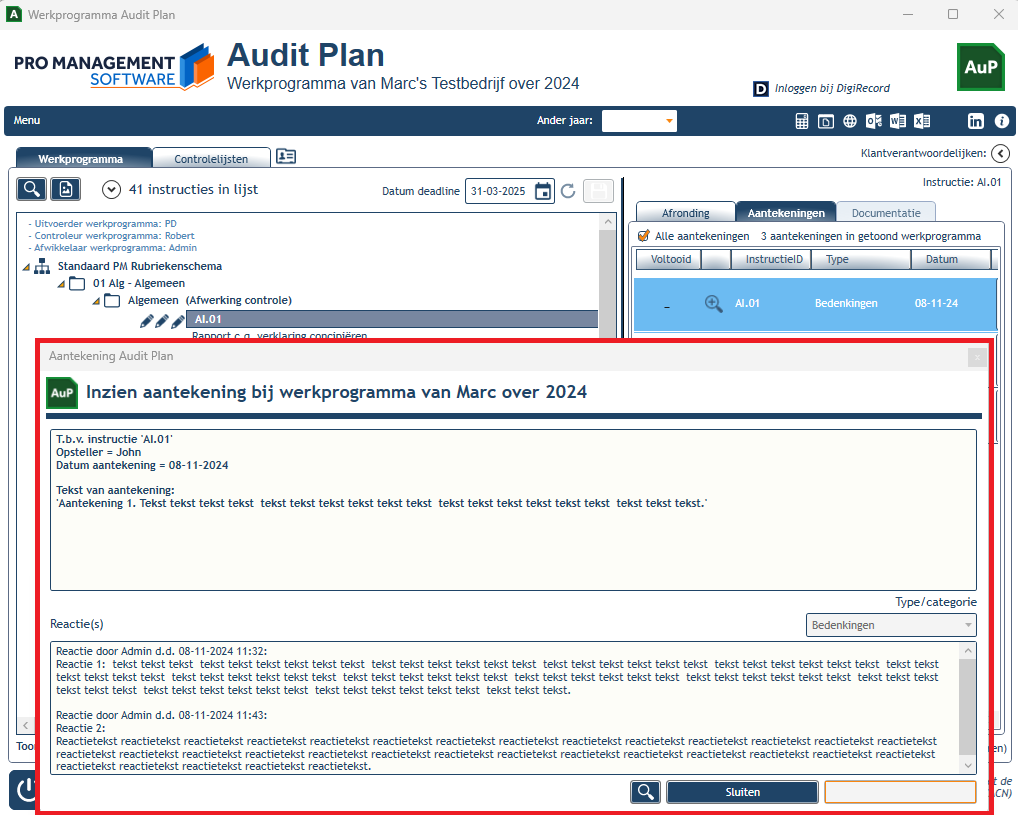The width and height of the screenshot is (1018, 815).
Task: Open the Ander jaar dropdown
Action: 639,121
